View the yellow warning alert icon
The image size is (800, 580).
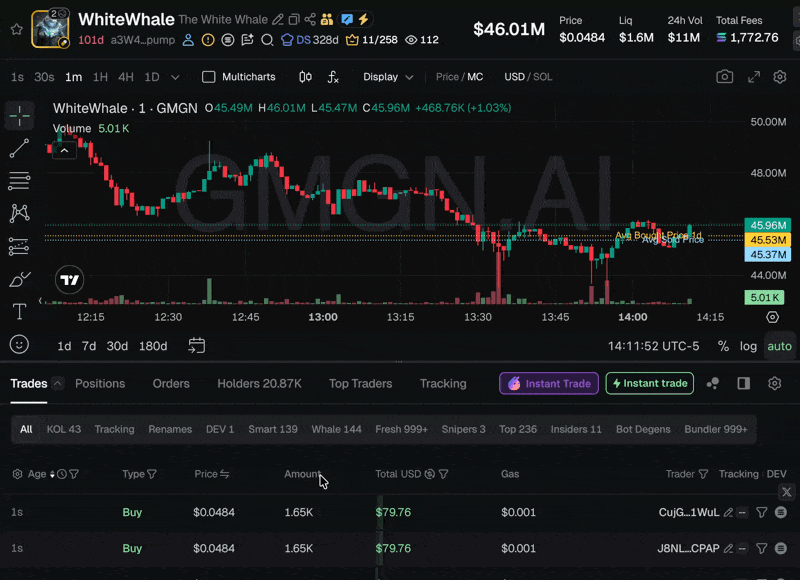tap(208, 40)
